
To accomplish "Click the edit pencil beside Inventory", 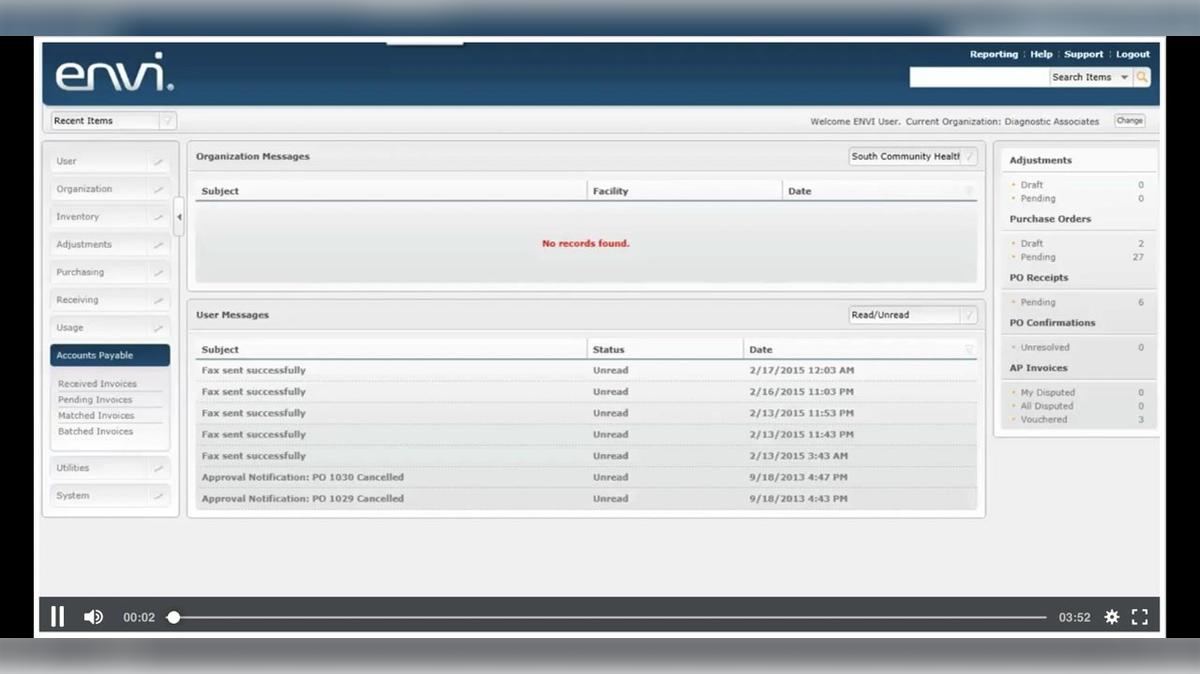I will pos(159,216).
